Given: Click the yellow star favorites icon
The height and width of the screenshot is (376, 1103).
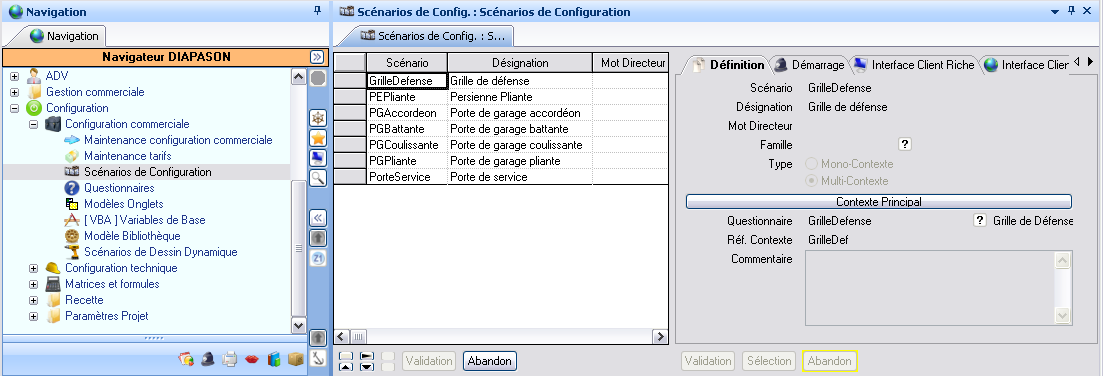Looking at the screenshot, I should [318, 138].
